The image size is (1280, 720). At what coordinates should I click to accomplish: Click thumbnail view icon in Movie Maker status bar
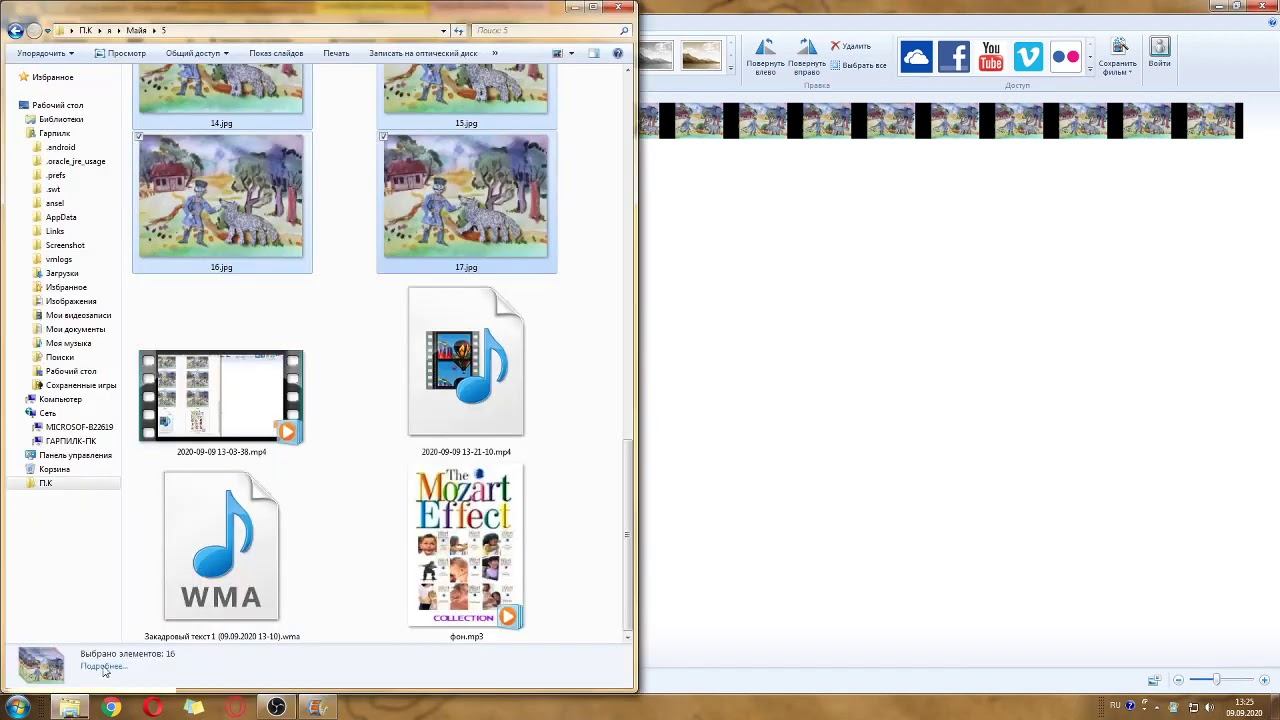(x=1153, y=680)
